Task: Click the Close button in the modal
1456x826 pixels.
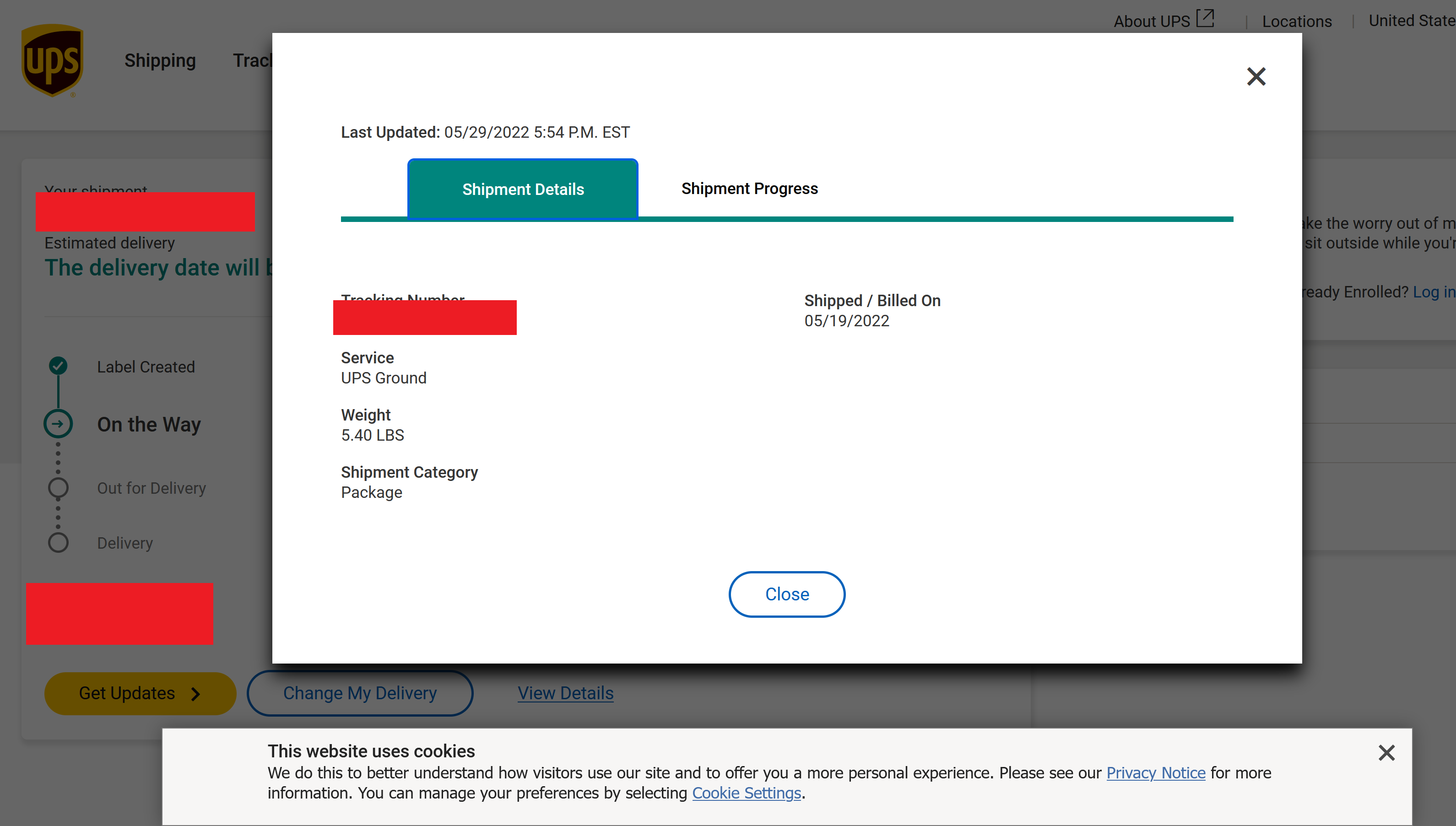Action: click(786, 594)
